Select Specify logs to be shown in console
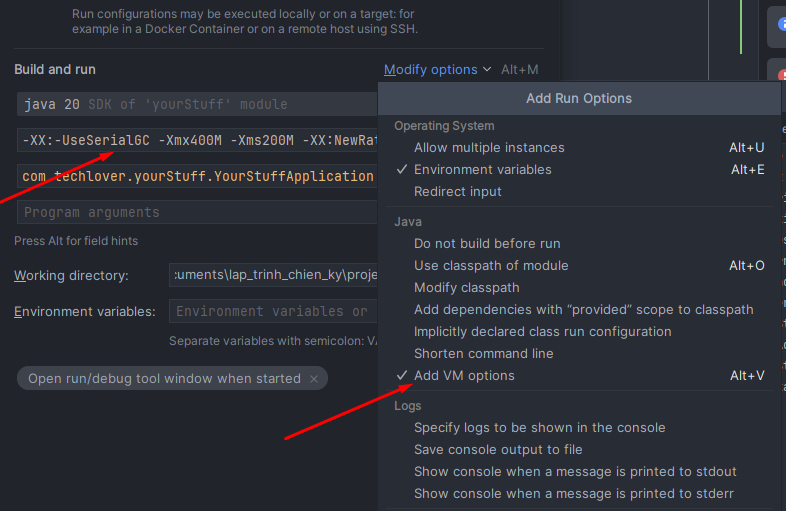The width and height of the screenshot is (786, 511). click(x=539, y=428)
